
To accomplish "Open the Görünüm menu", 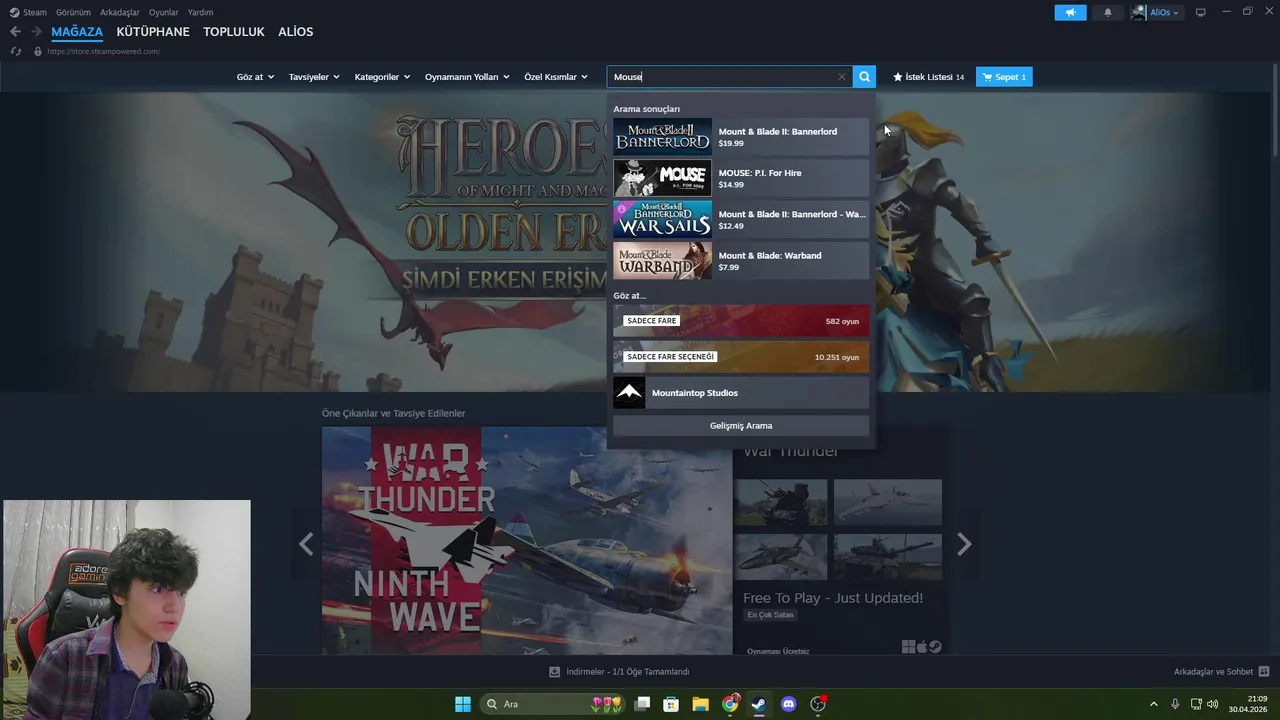I will 73,12.
